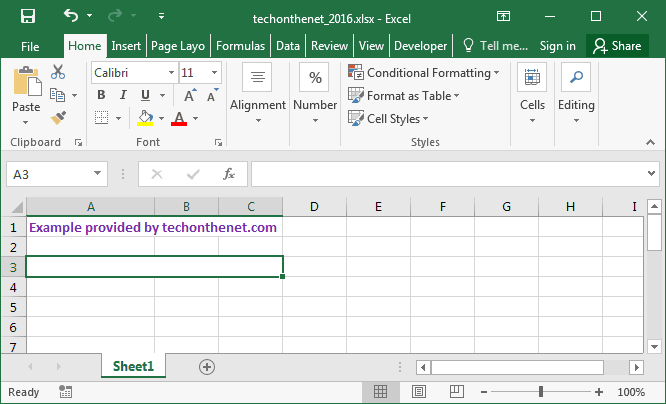The height and width of the screenshot is (404, 666).
Task: Expand the formula bar chevron
Action: point(651,173)
